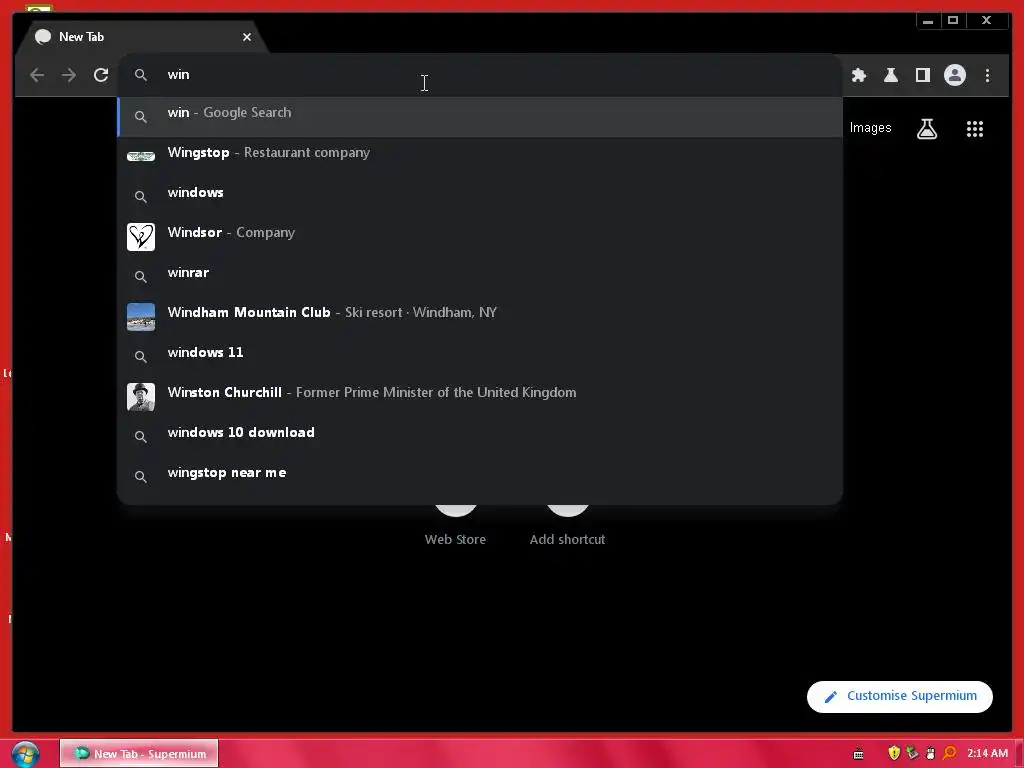Click the search icon in address bar
This screenshot has width=1024, height=768.
click(140, 75)
